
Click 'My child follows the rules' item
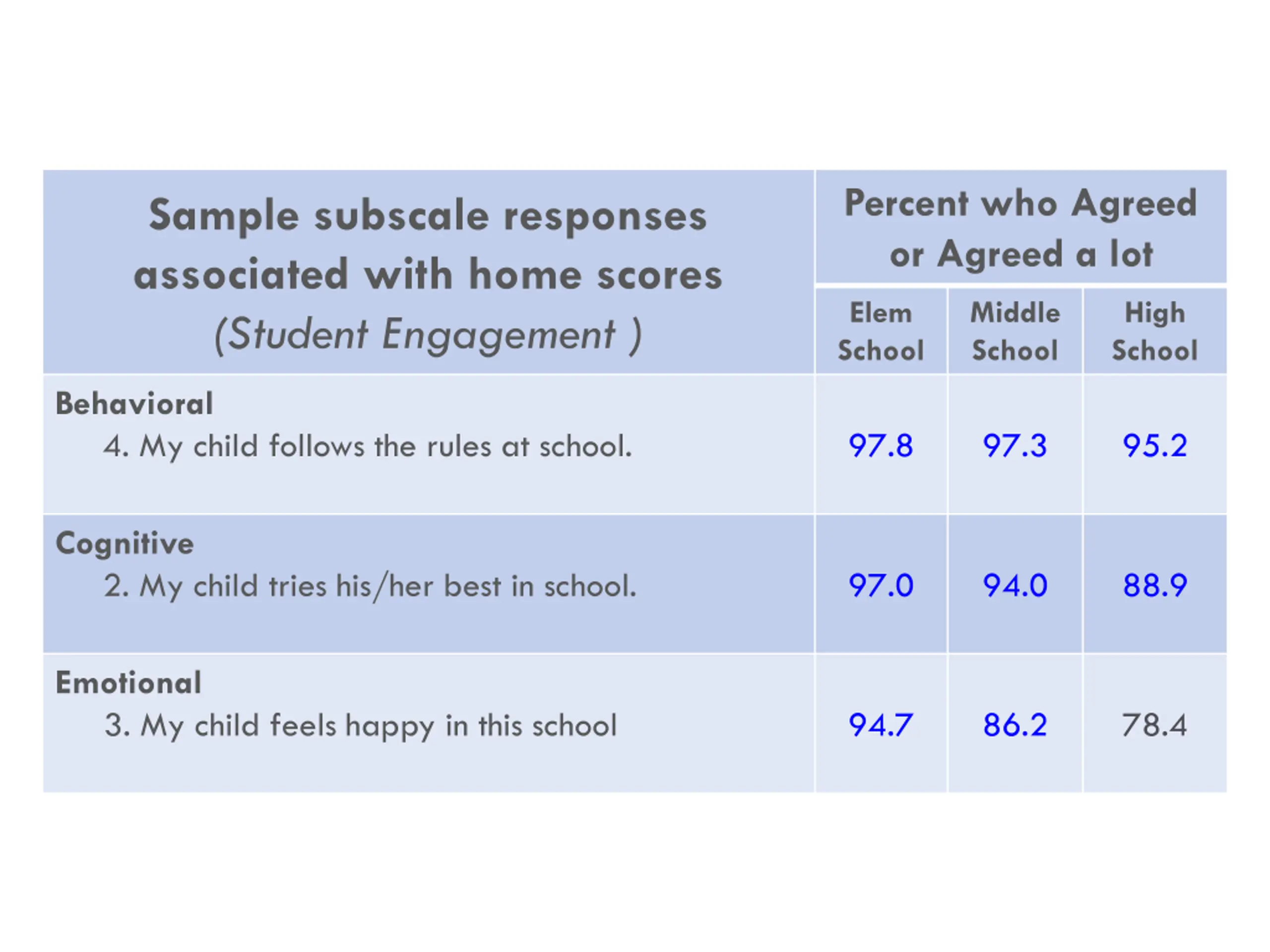pyautogui.click(x=368, y=446)
